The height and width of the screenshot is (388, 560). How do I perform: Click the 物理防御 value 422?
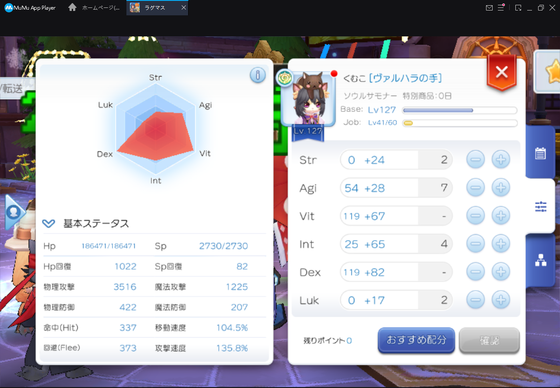click(x=128, y=307)
